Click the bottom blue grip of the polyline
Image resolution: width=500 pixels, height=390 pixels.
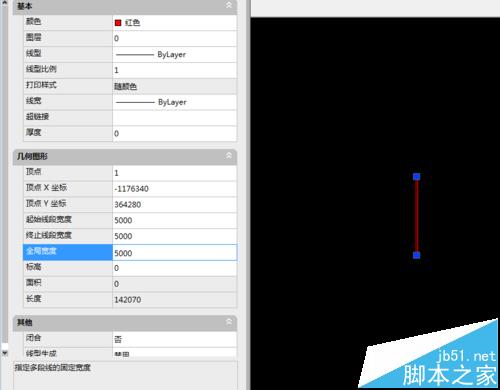416,255
